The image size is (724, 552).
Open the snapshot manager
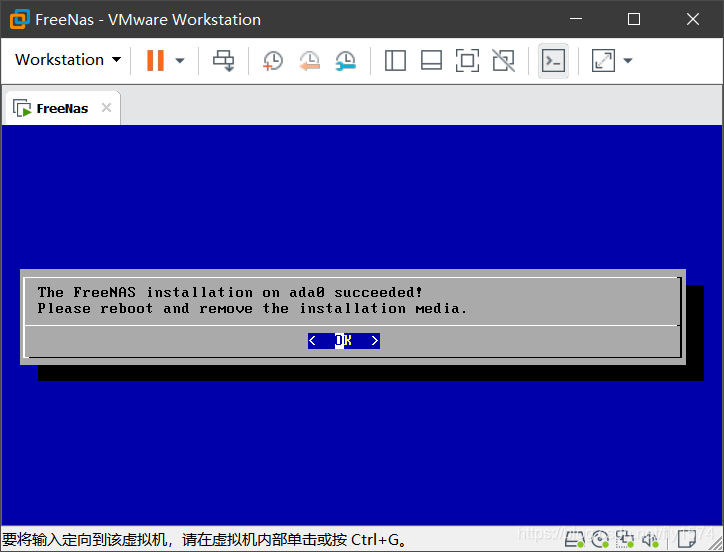point(345,61)
